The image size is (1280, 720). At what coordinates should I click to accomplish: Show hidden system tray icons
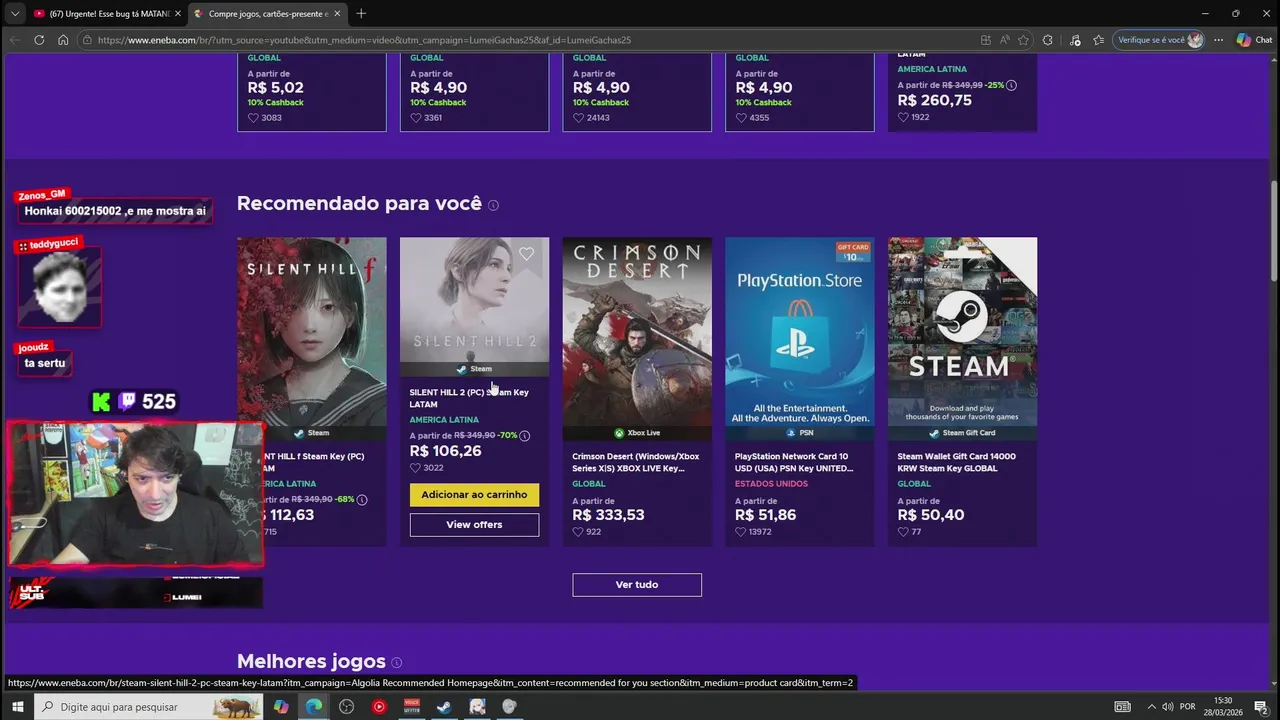pos(1151,707)
